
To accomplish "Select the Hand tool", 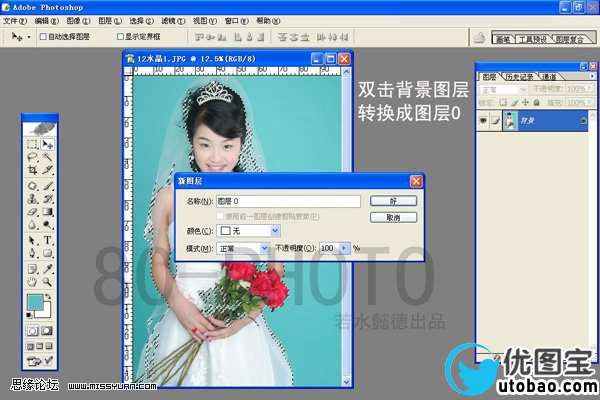I will click(33, 282).
